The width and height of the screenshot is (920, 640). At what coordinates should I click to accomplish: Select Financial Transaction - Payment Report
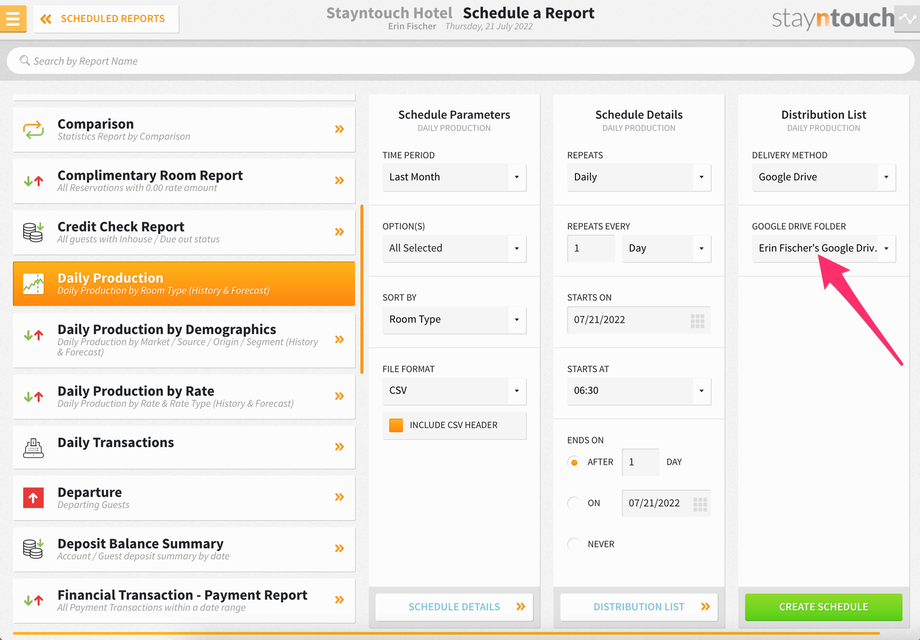click(x=184, y=601)
